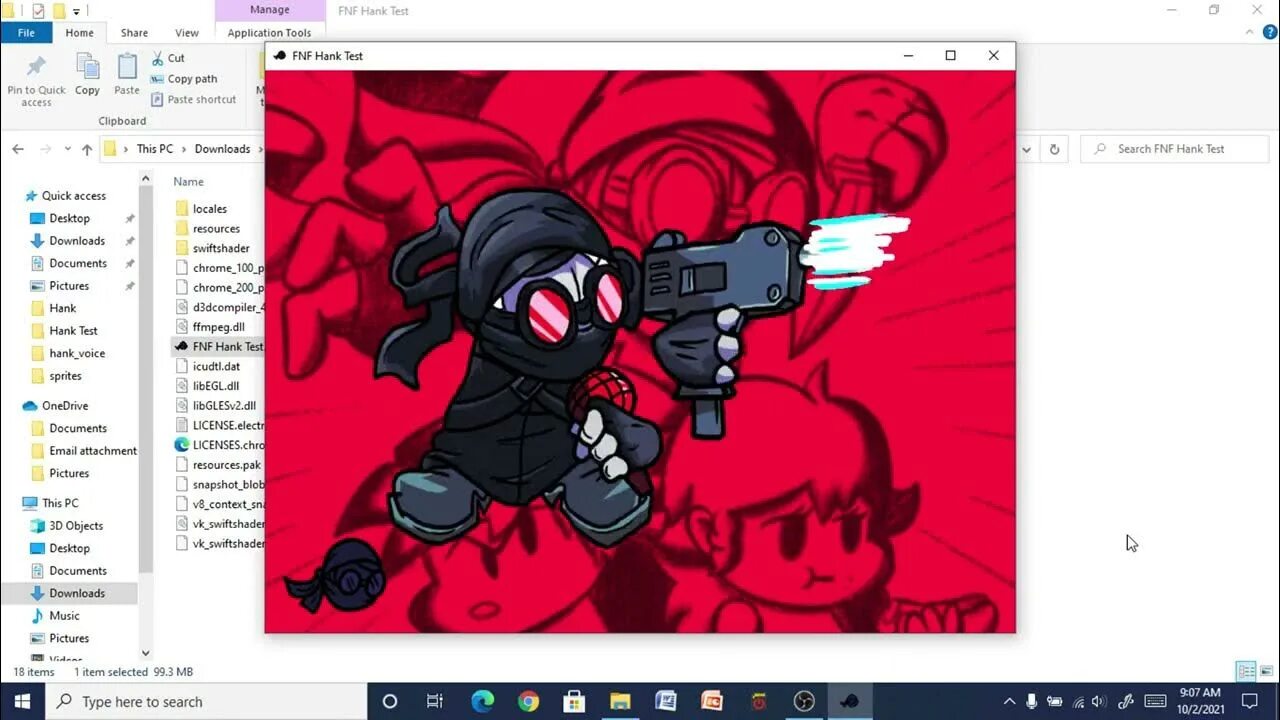Switch to details view layout icon
Image resolution: width=1280 pixels, height=720 pixels.
1246,671
